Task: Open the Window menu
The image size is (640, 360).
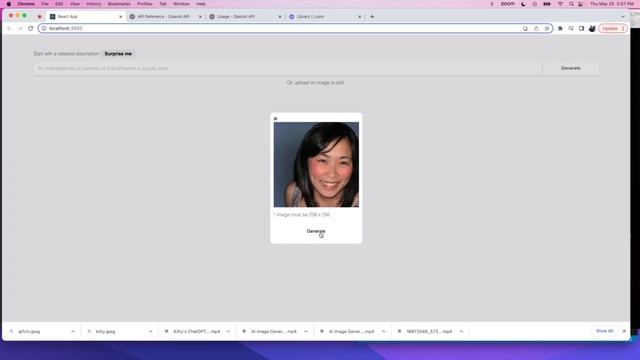Action: [x=181, y=4]
